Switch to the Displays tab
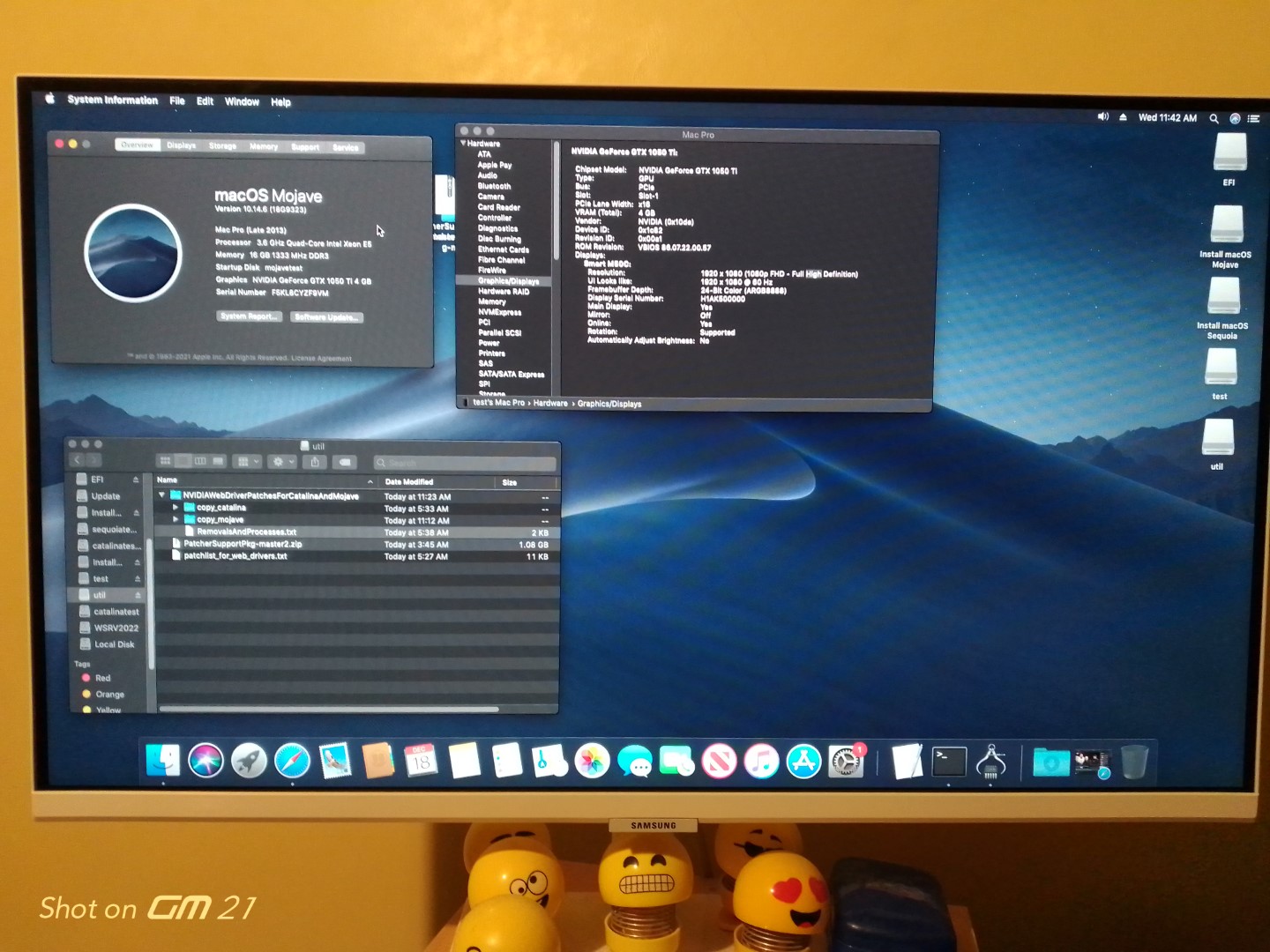The height and width of the screenshot is (952, 1270). pos(181,145)
